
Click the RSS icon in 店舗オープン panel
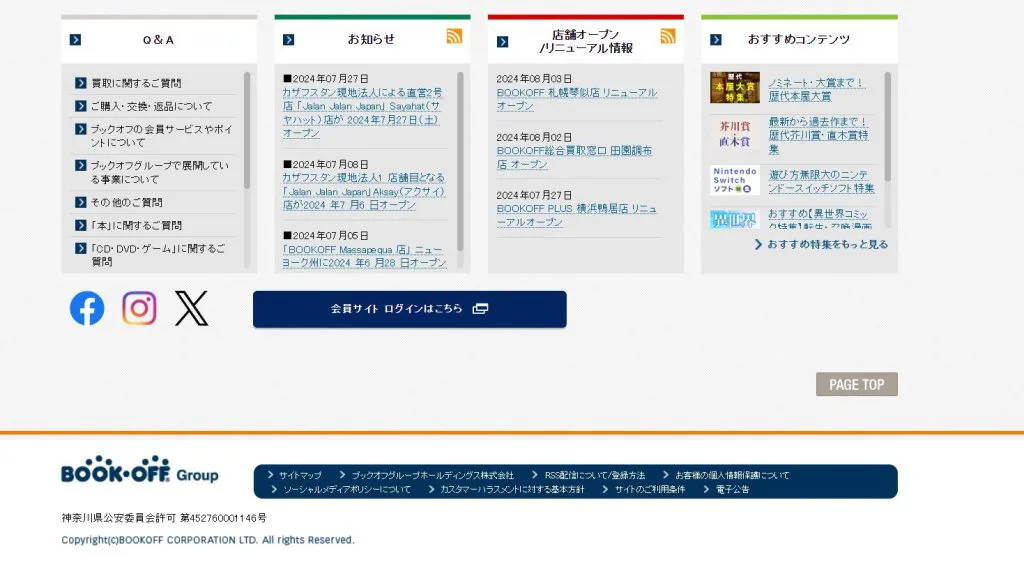[667, 37]
